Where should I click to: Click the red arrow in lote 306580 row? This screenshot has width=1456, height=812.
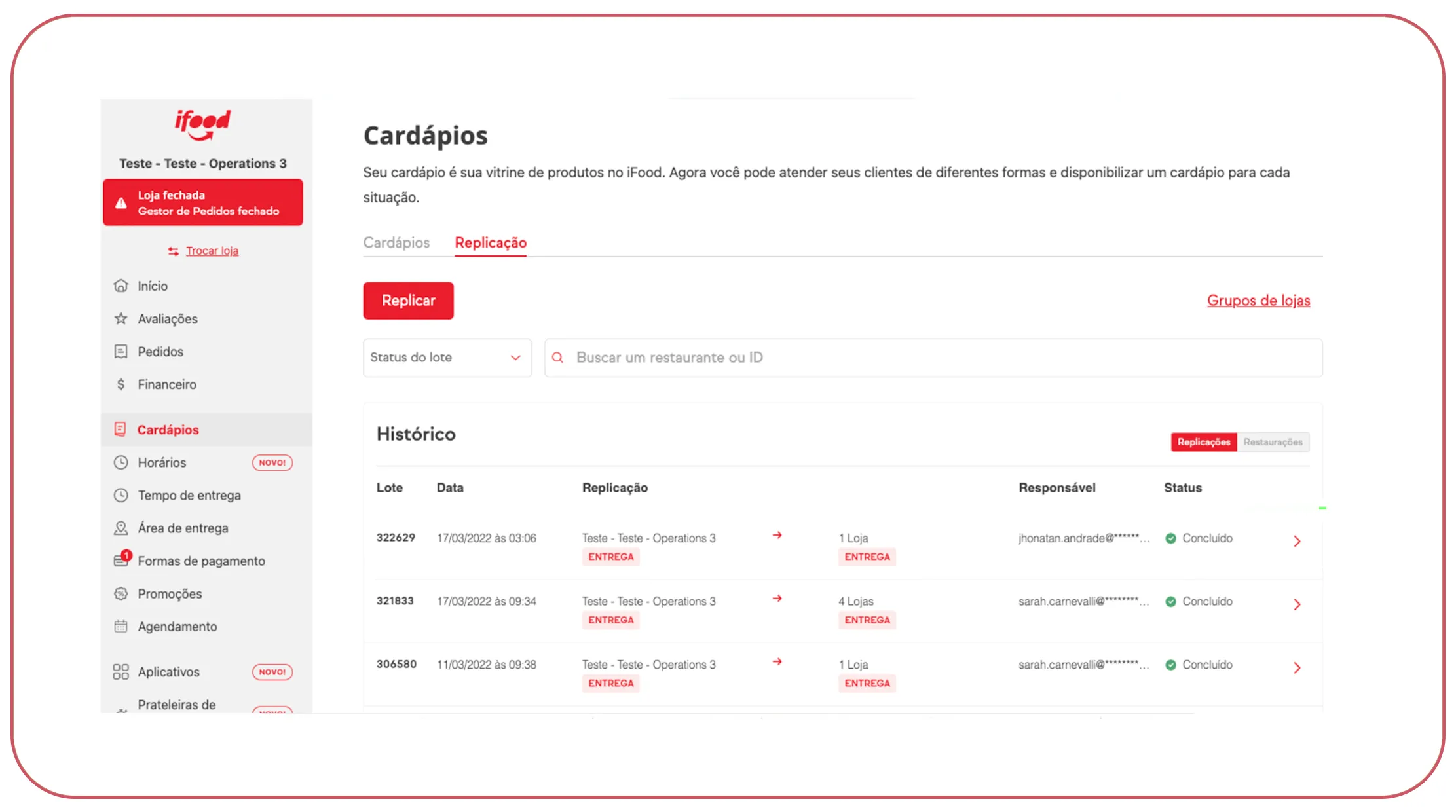click(777, 661)
